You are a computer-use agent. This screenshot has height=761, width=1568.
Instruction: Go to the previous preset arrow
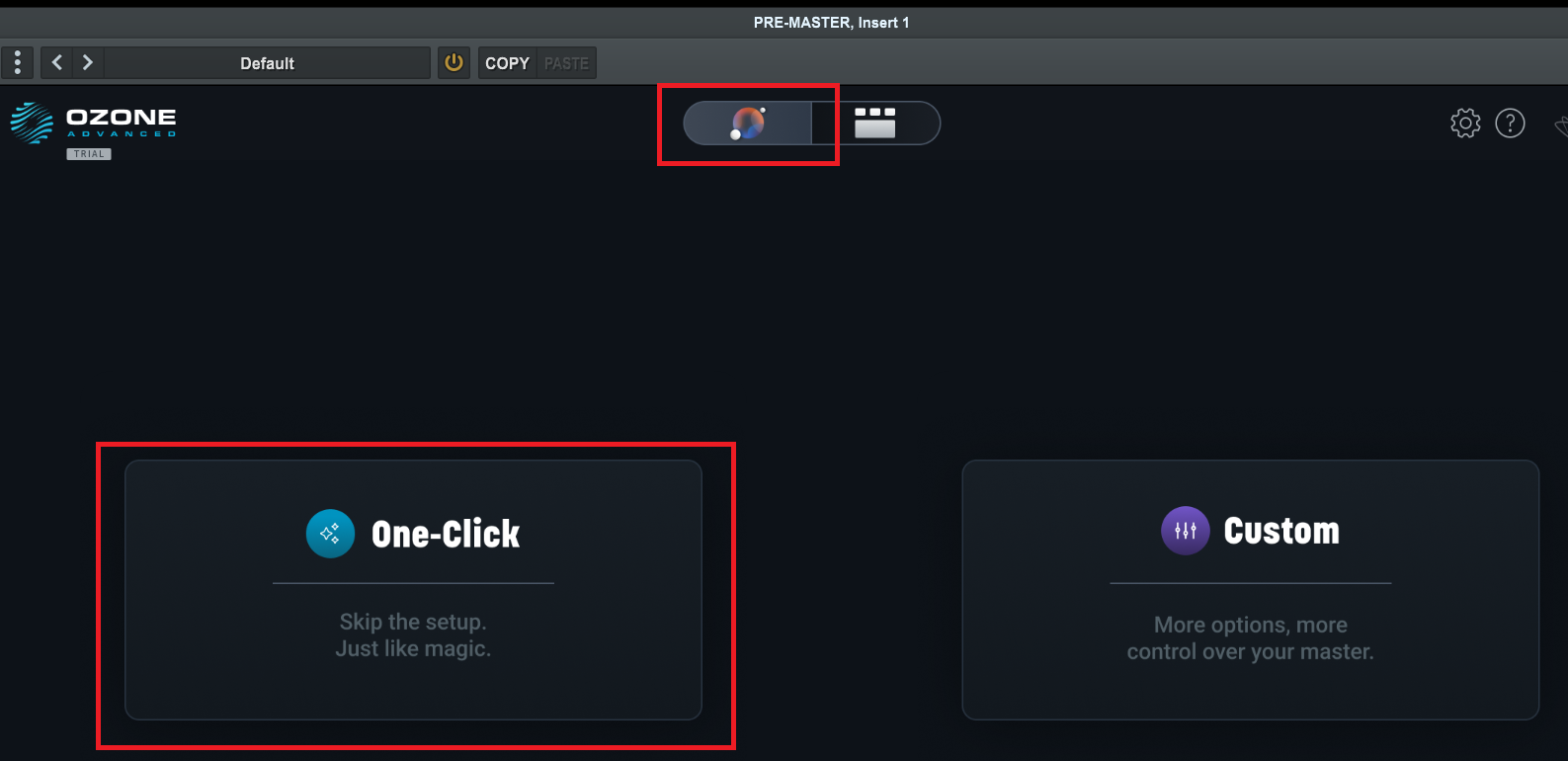(x=57, y=63)
